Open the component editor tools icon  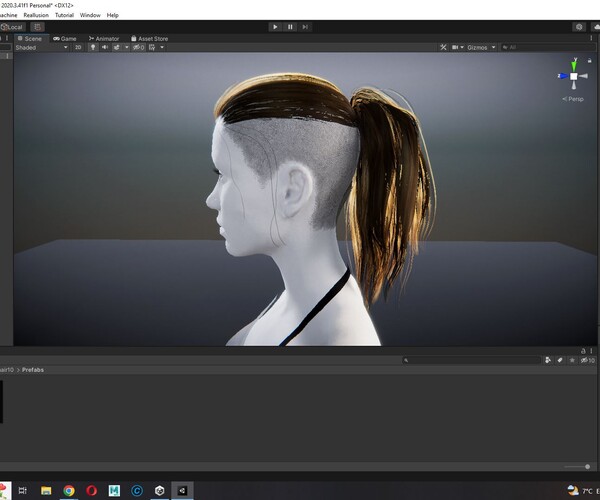pyautogui.click(x=443, y=47)
